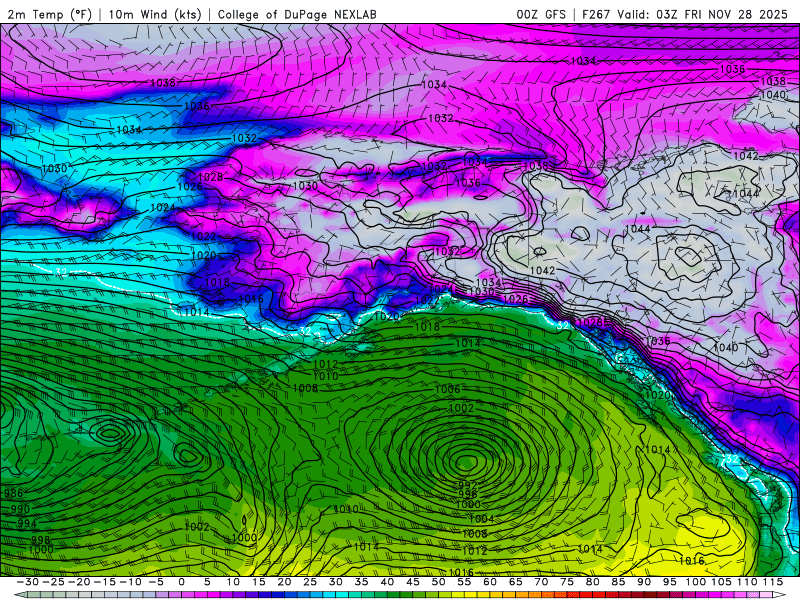
Task: Click the 992 isobar label near low center
Action: (467, 485)
